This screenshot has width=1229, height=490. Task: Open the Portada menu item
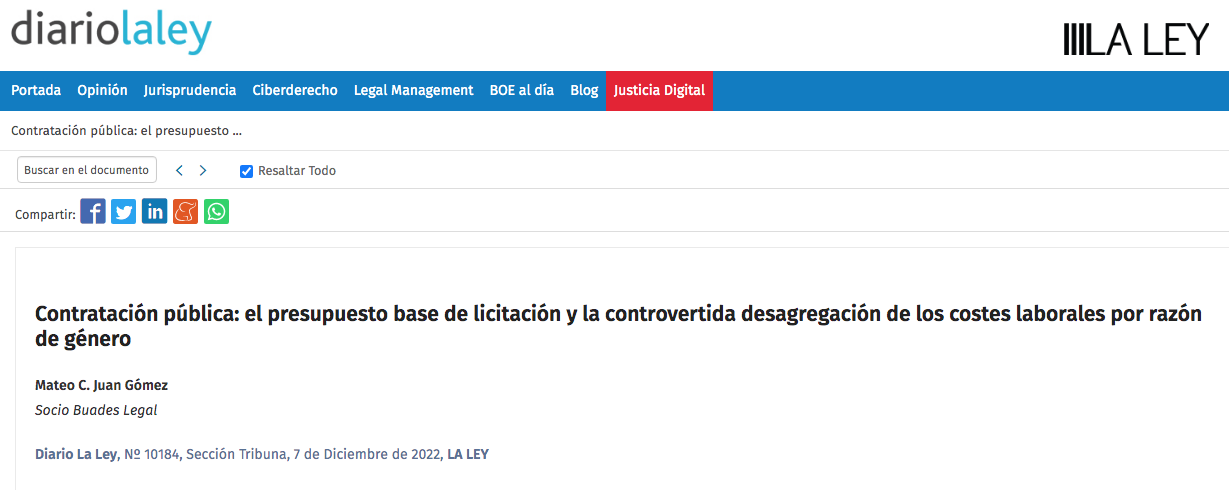click(x=36, y=90)
